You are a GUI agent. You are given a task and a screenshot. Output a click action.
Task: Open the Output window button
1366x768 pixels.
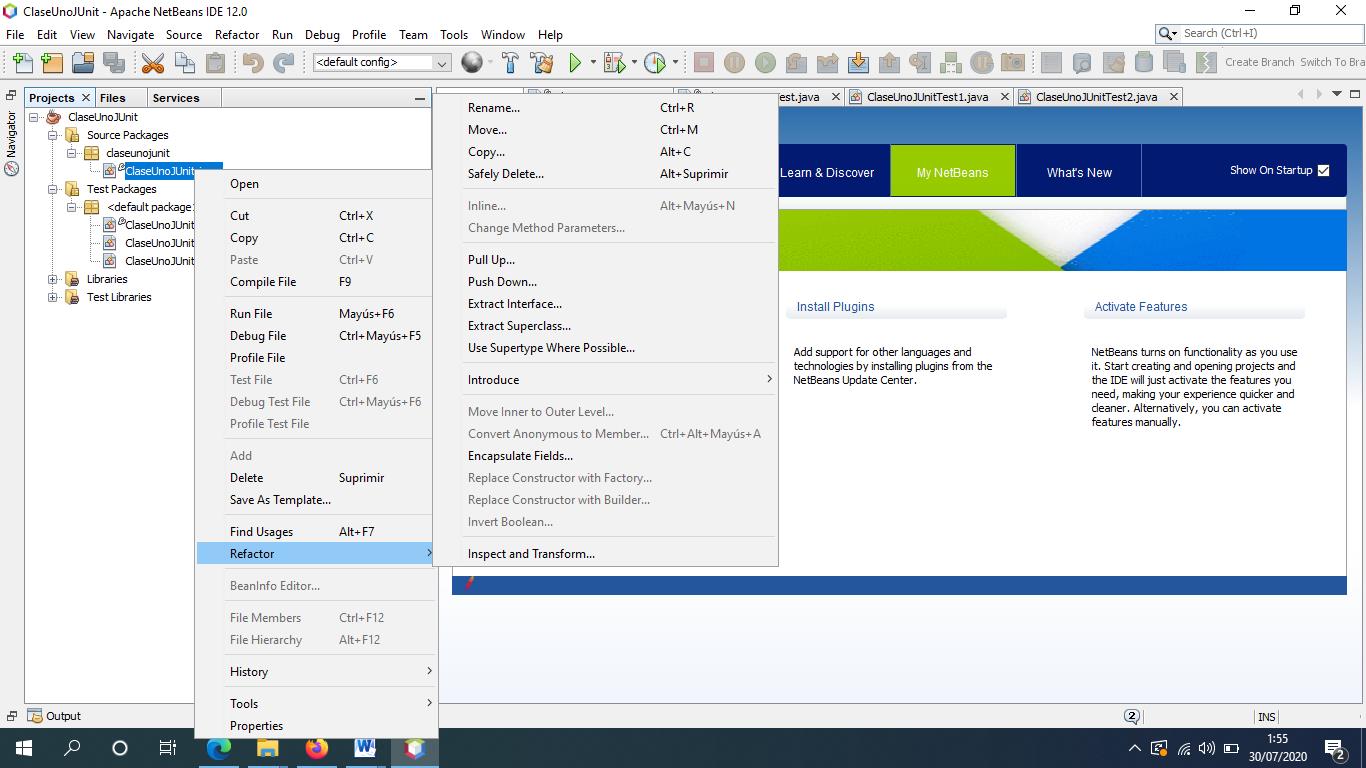[x=55, y=716]
